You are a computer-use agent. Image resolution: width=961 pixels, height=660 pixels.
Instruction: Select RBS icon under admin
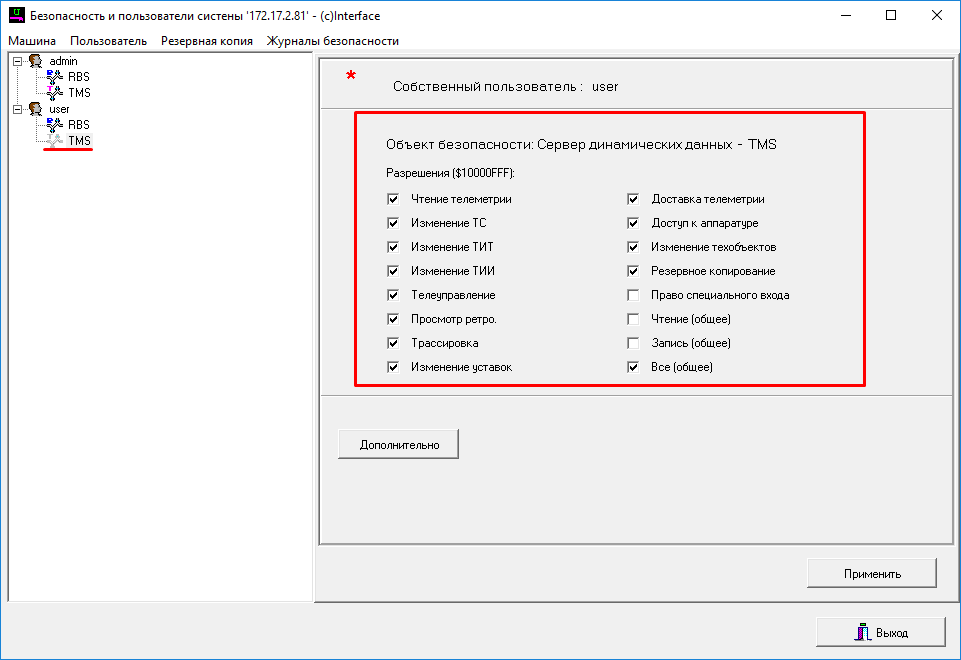(x=55, y=77)
